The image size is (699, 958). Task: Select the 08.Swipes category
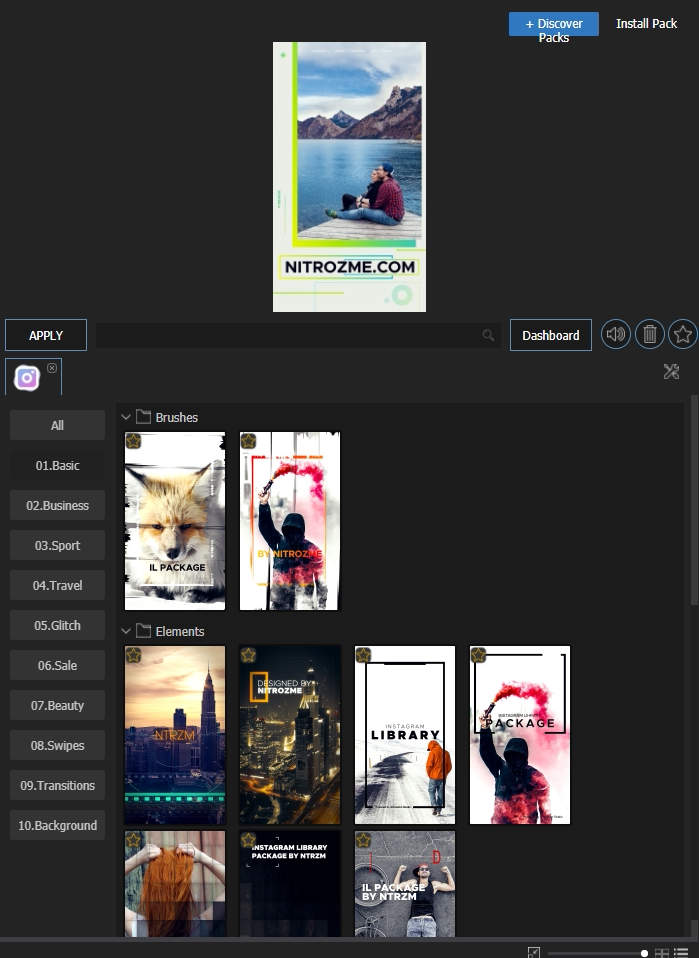click(x=57, y=745)
